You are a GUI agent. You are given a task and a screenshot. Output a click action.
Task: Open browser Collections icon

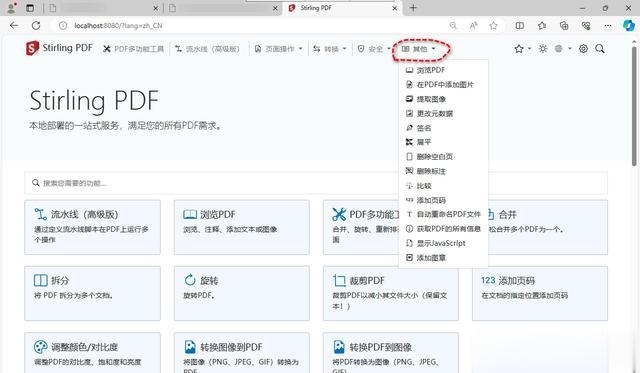pos(564,26)
